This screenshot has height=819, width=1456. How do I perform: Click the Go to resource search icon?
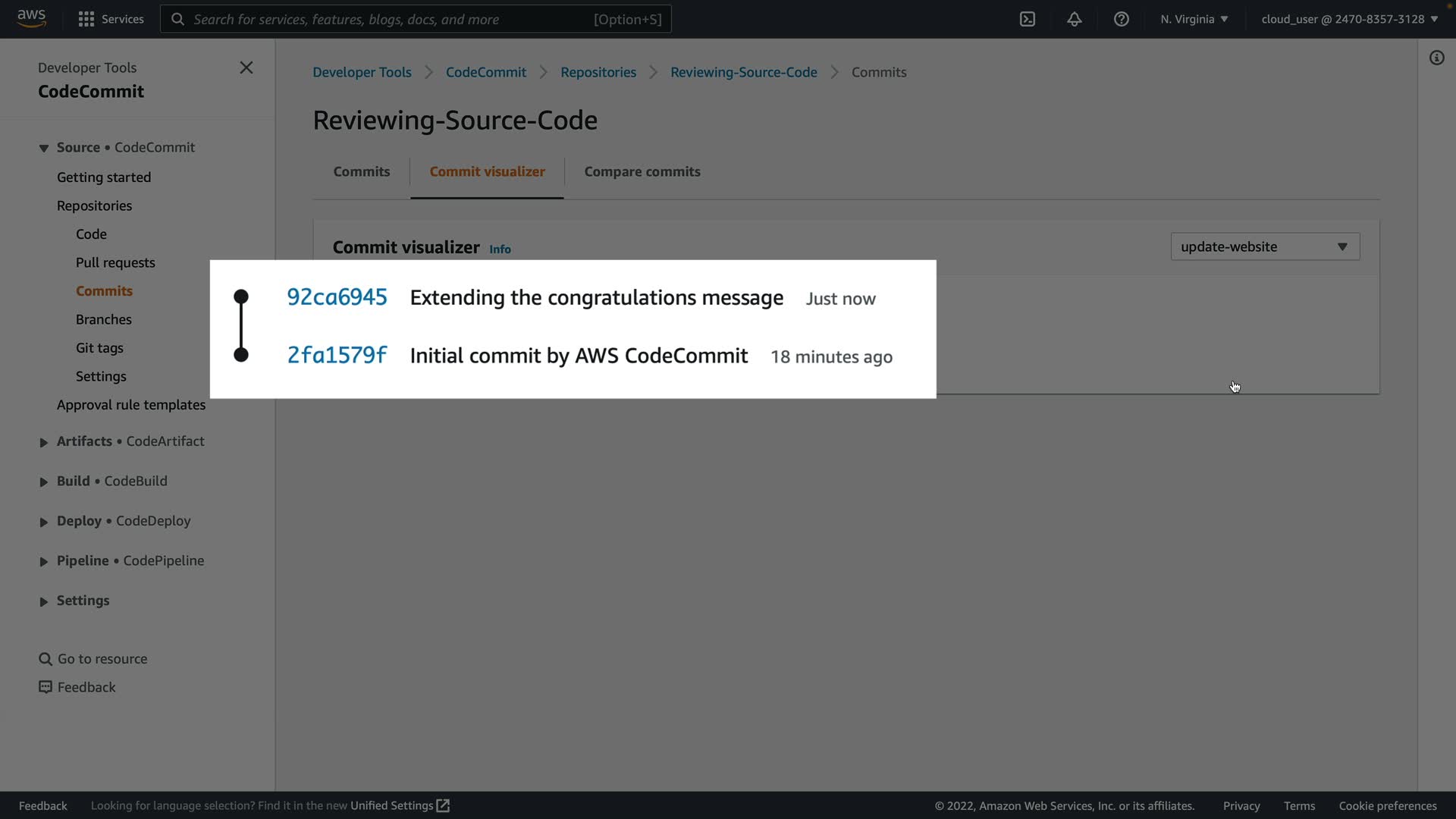pyautogui.click(x=45, y=659)
